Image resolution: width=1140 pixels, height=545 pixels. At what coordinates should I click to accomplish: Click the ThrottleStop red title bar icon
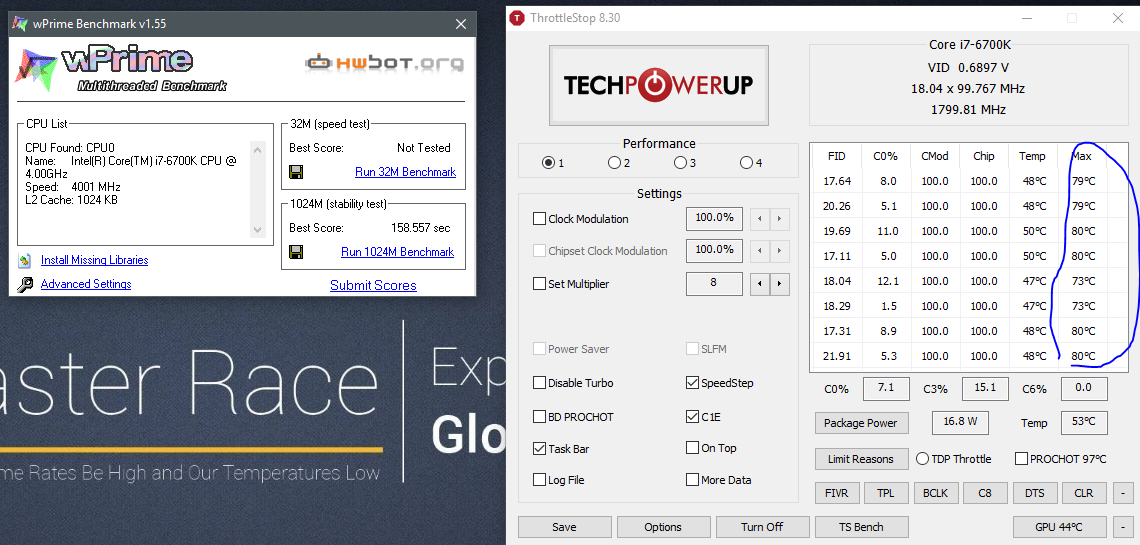516,17
